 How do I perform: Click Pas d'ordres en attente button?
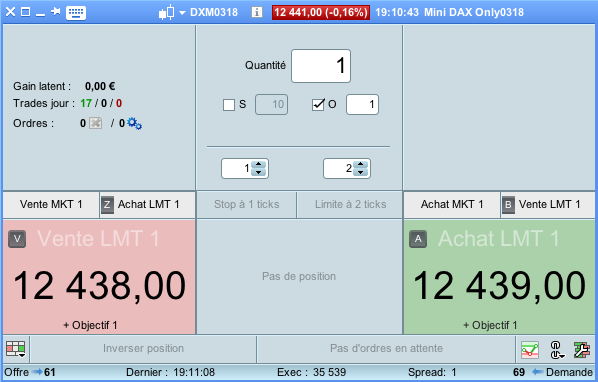tap(386, 348)
